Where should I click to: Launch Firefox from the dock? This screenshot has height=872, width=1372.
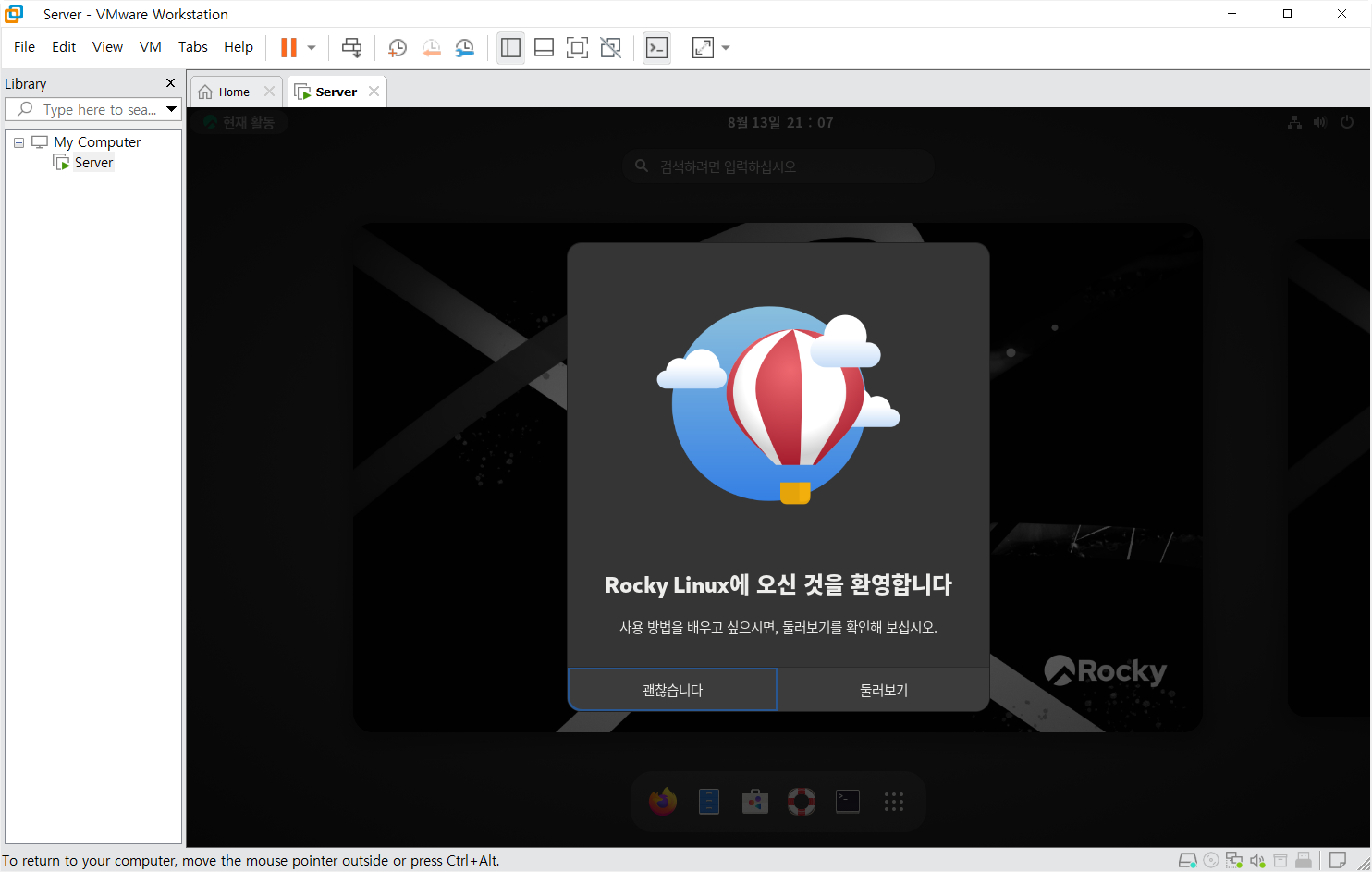(x=662, y=802)
